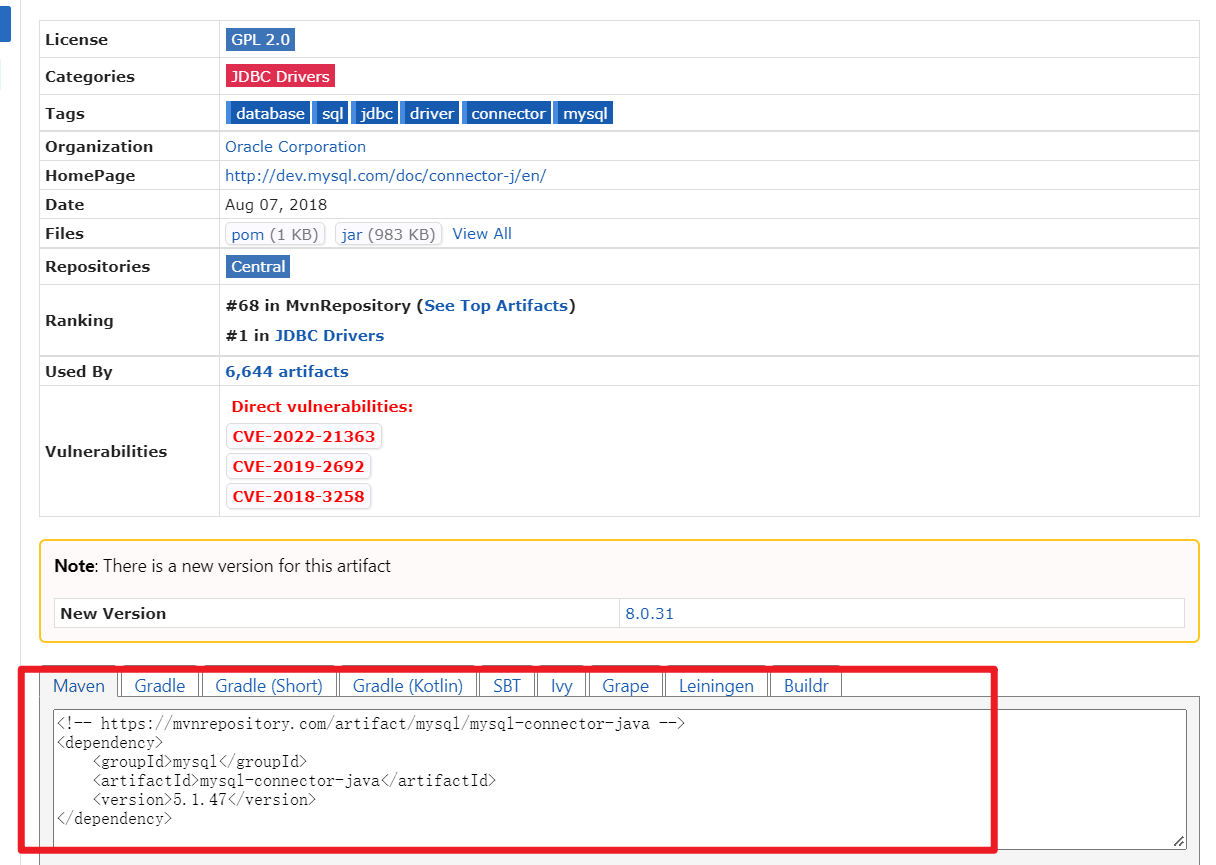Click the mvnrepository.com comment line in snippet

(x=371, y=723)
